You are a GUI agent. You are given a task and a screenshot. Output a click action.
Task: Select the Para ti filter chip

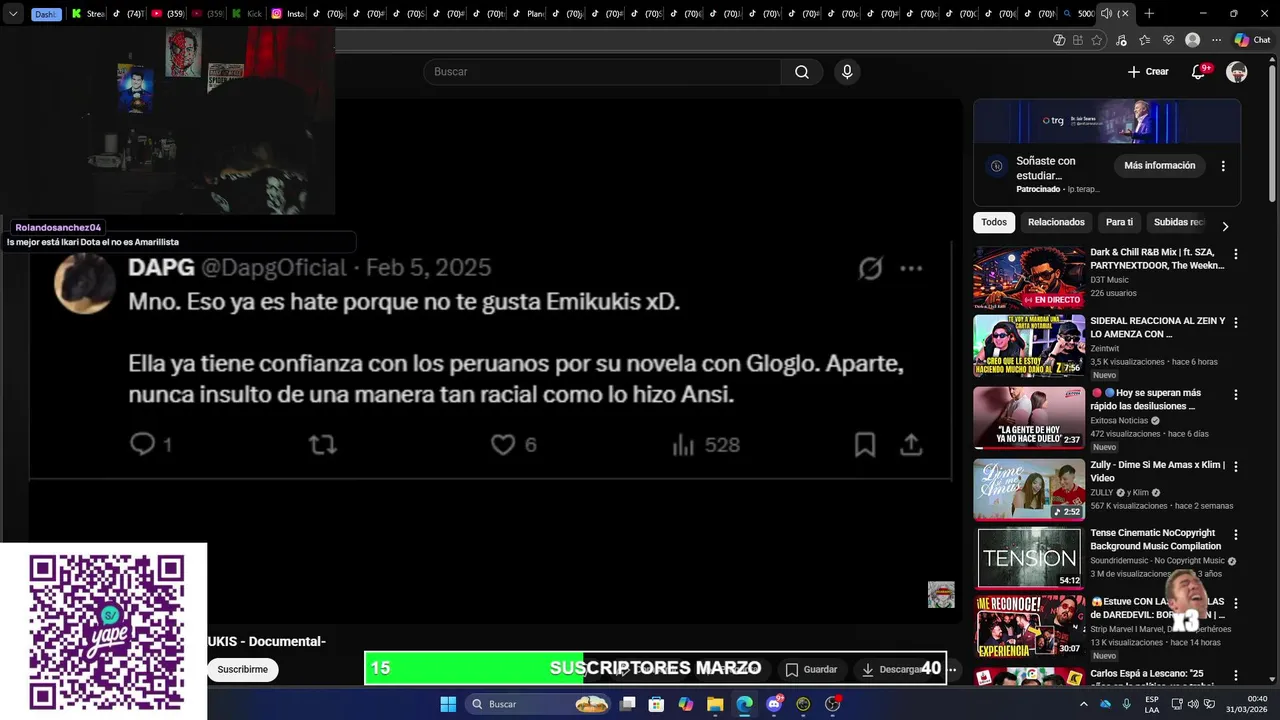(x=1119, y=222)
